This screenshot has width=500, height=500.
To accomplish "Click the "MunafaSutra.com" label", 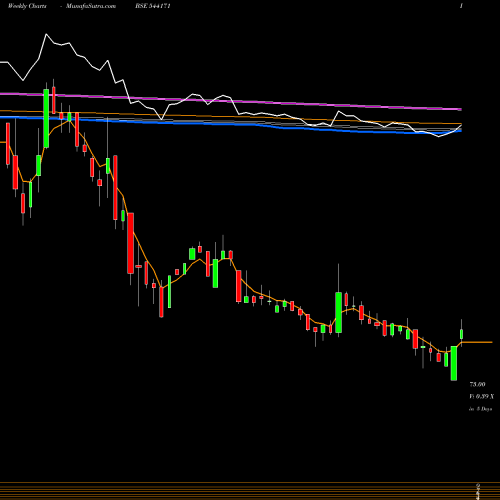I will tap(91, 6).
